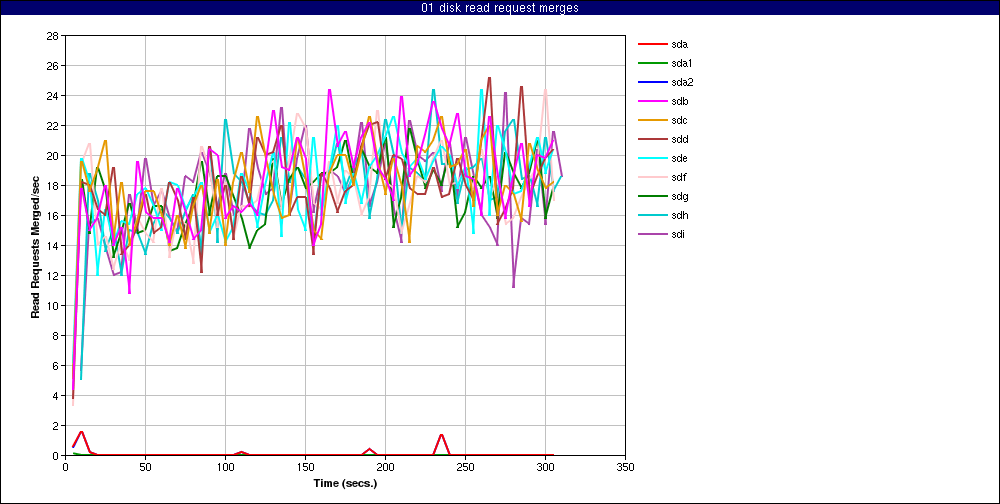Select the 'sde' legend label
1000x504 pixels.
pyautogui.click(x=679, y=158)
